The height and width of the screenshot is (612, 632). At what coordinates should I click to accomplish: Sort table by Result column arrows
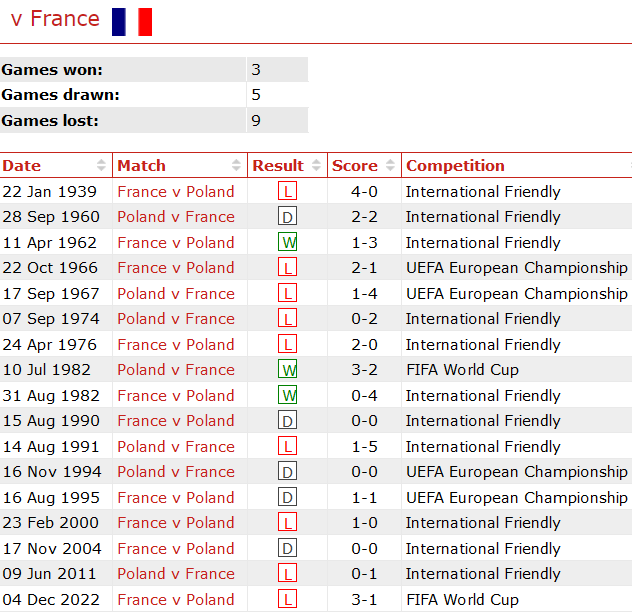tap(317, 166)
